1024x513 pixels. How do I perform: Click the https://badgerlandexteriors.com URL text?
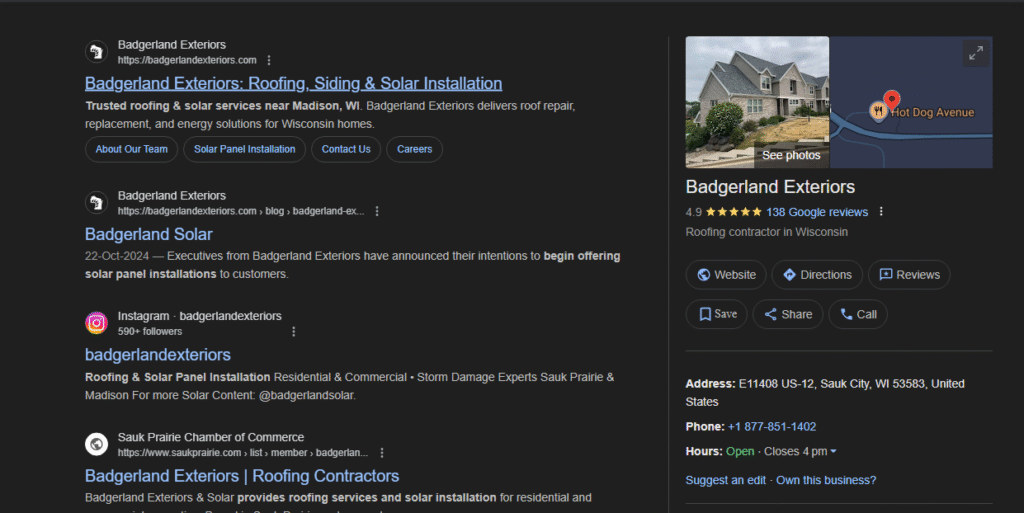coord(187,60)
